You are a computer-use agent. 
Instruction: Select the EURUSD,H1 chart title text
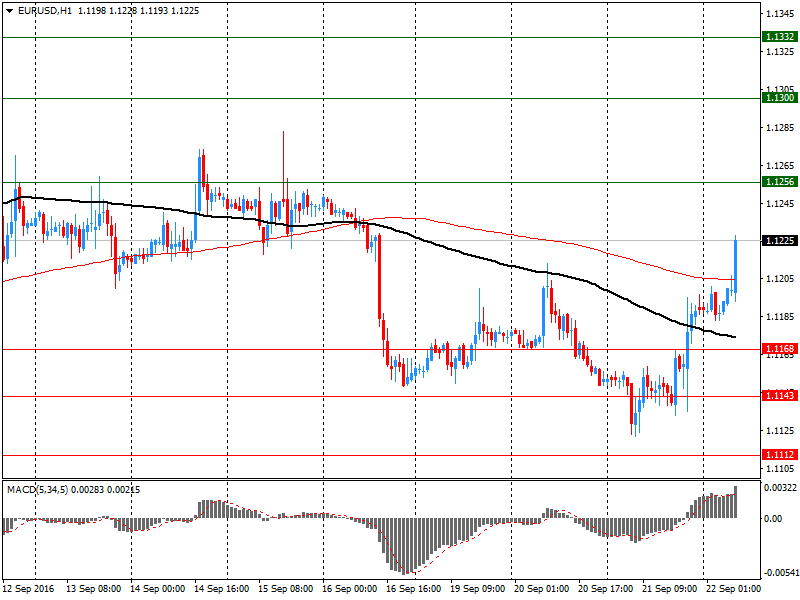(45, 11)
